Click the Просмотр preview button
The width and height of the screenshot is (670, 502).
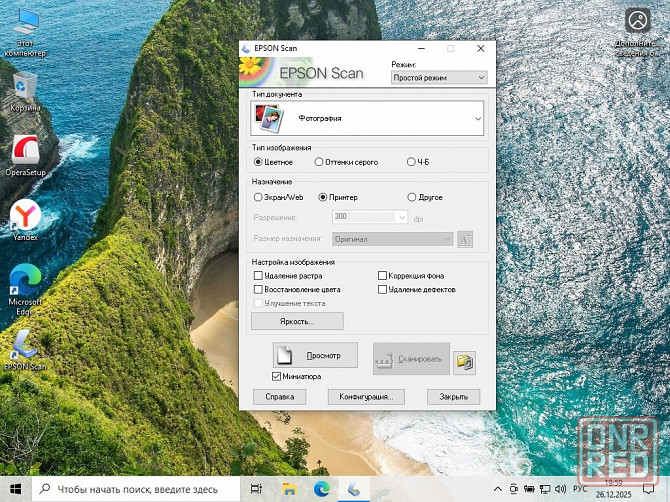(314, 356)
